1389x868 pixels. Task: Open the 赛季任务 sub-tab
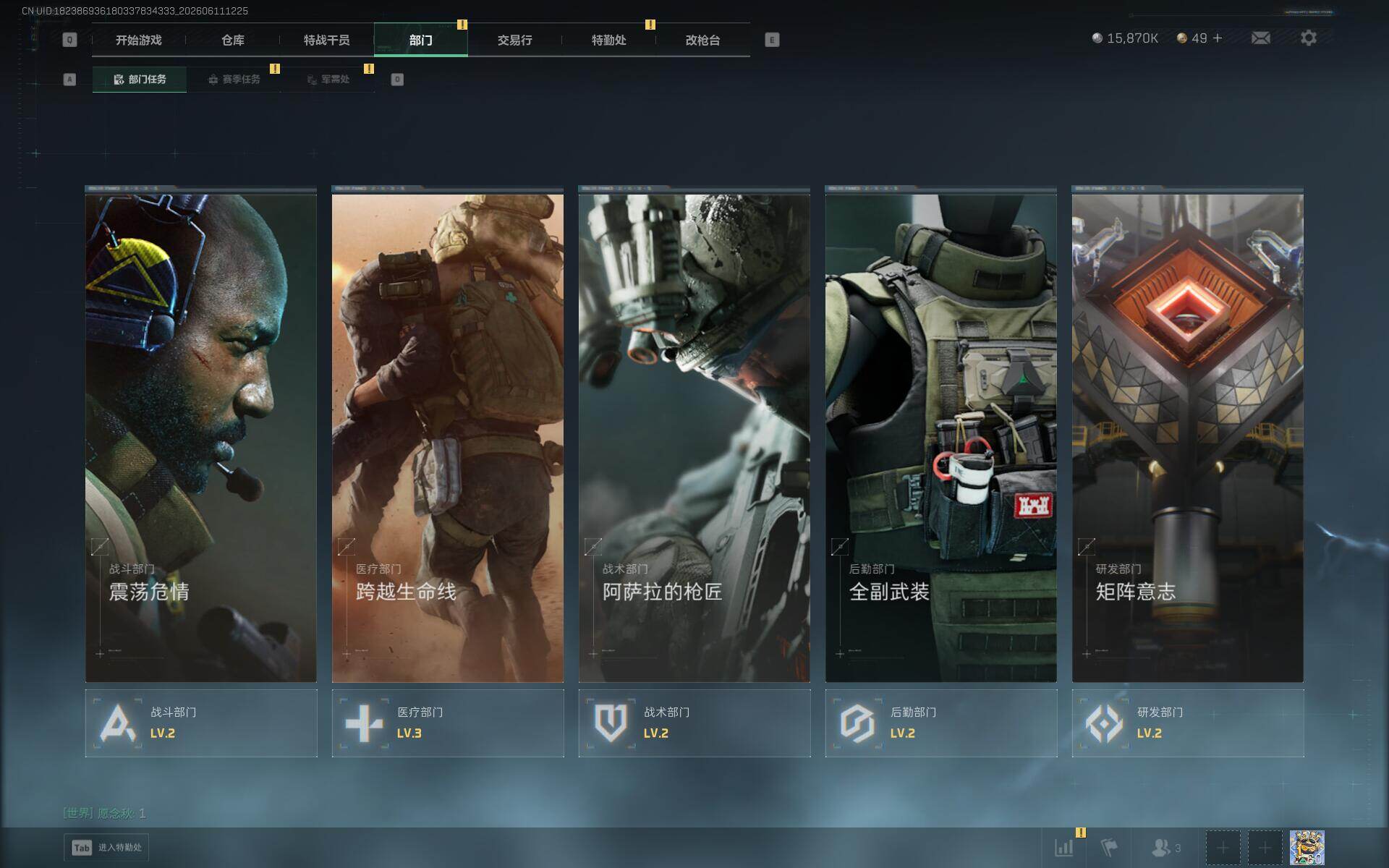(x=234, y=80)
